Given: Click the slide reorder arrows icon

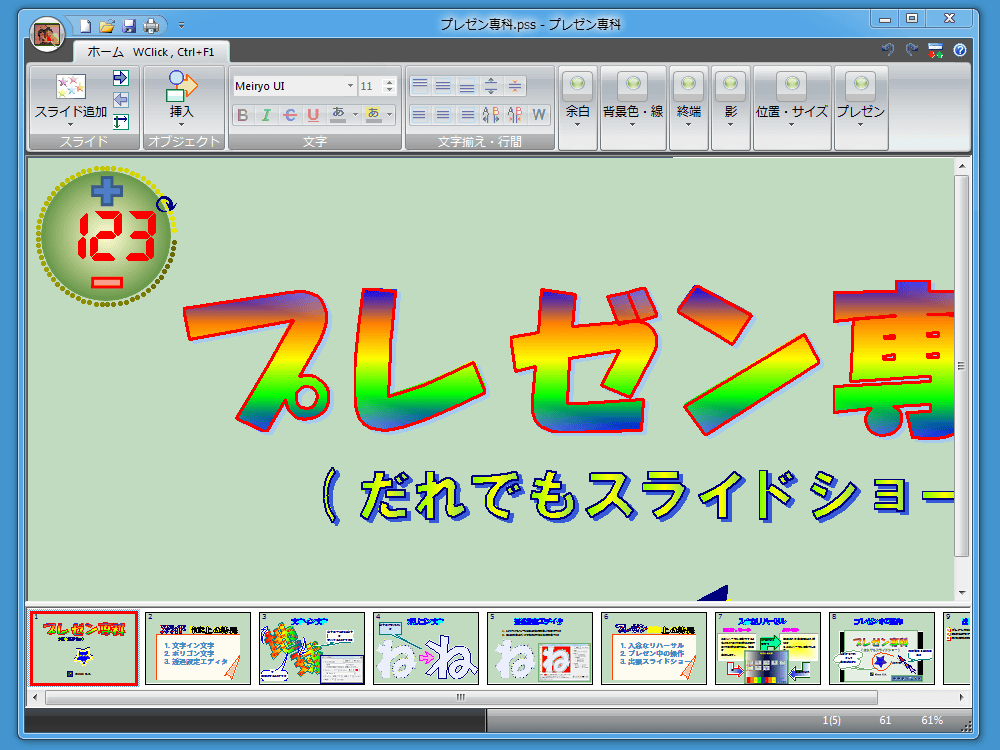Looking at the screenshot, I should [x=121, y=121].
